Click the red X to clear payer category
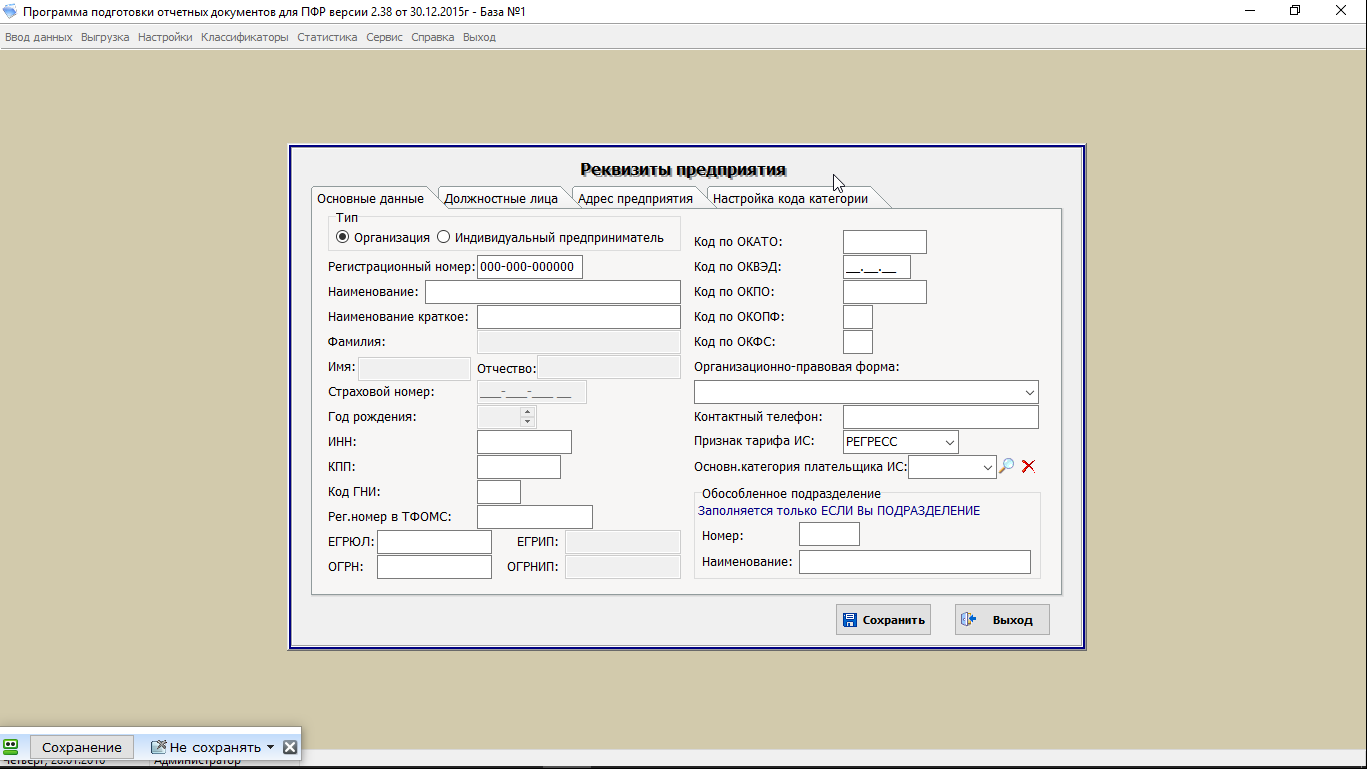The image size is (1367, 769). [1028, 466]
